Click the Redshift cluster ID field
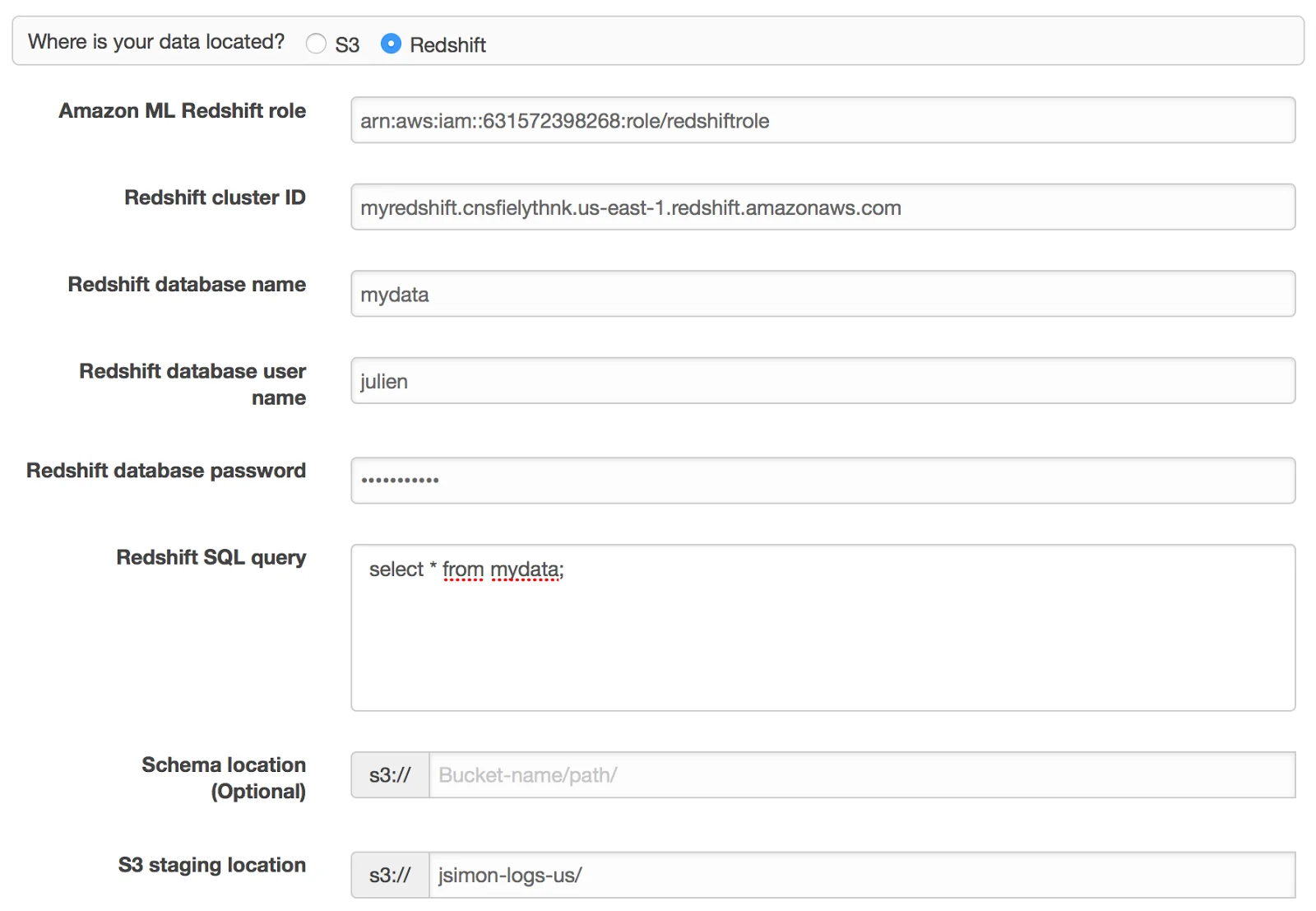 coord(822,207)
